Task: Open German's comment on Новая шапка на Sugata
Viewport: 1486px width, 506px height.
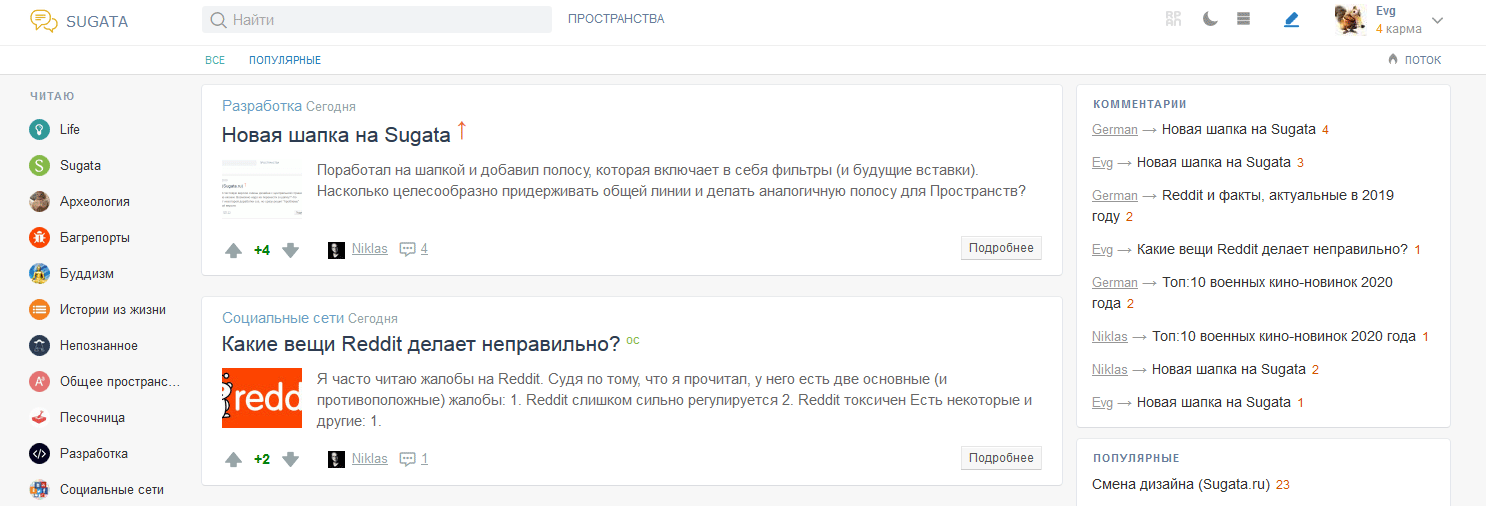Action: click(x=1239, y=129)
